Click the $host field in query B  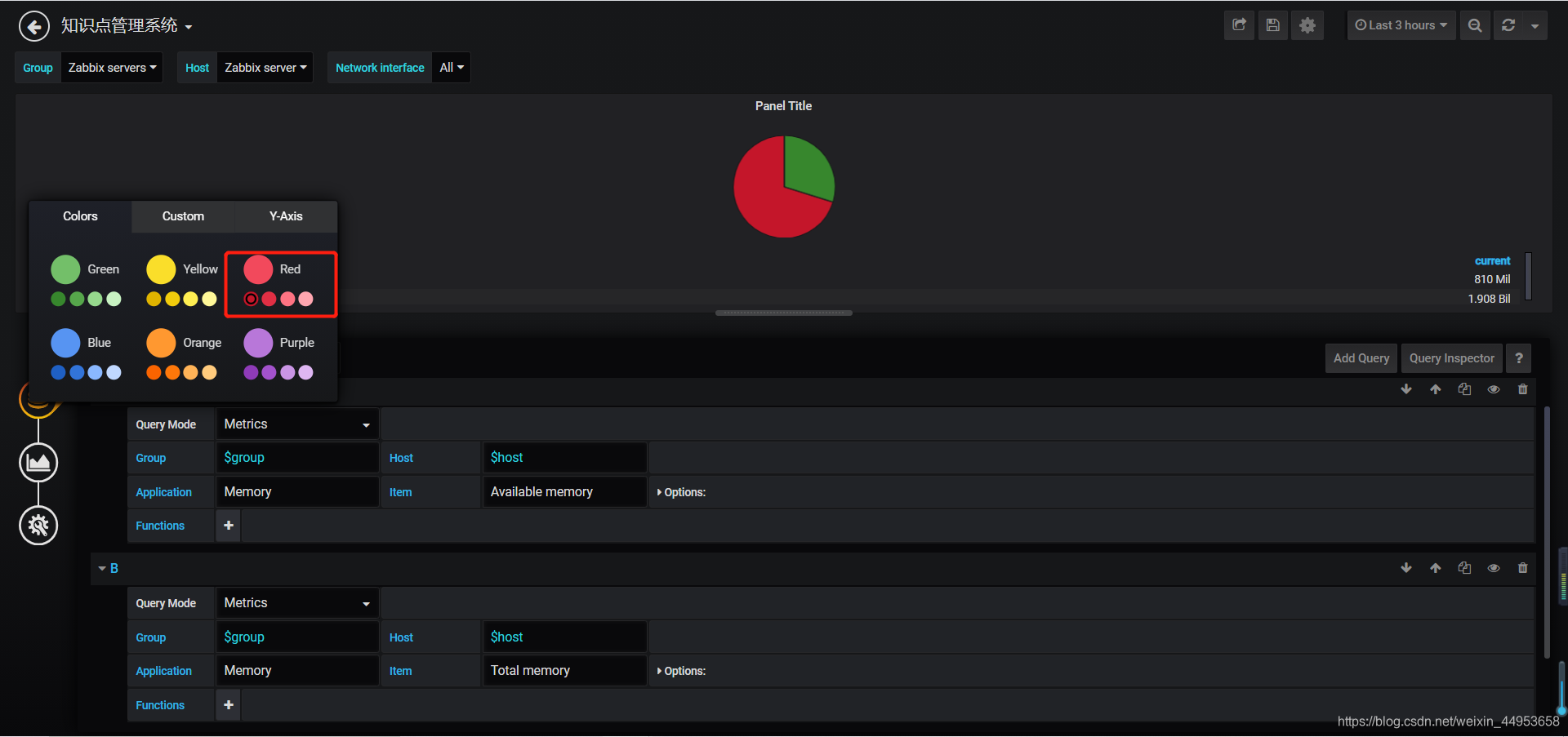[x=564, y=637]
